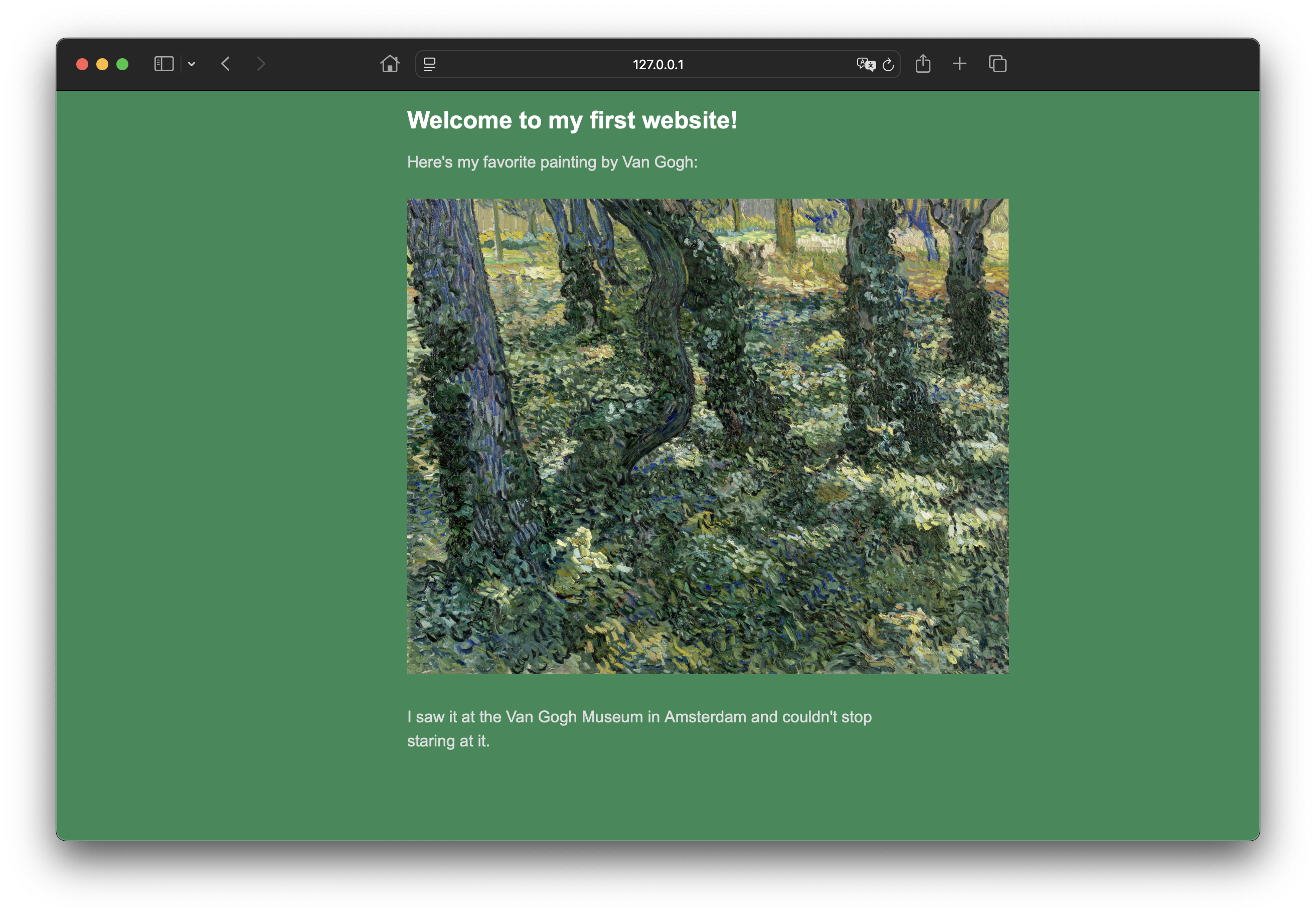Screen dimensions: 1316x915
Task: Open the home page
Action: coord(390,64)
